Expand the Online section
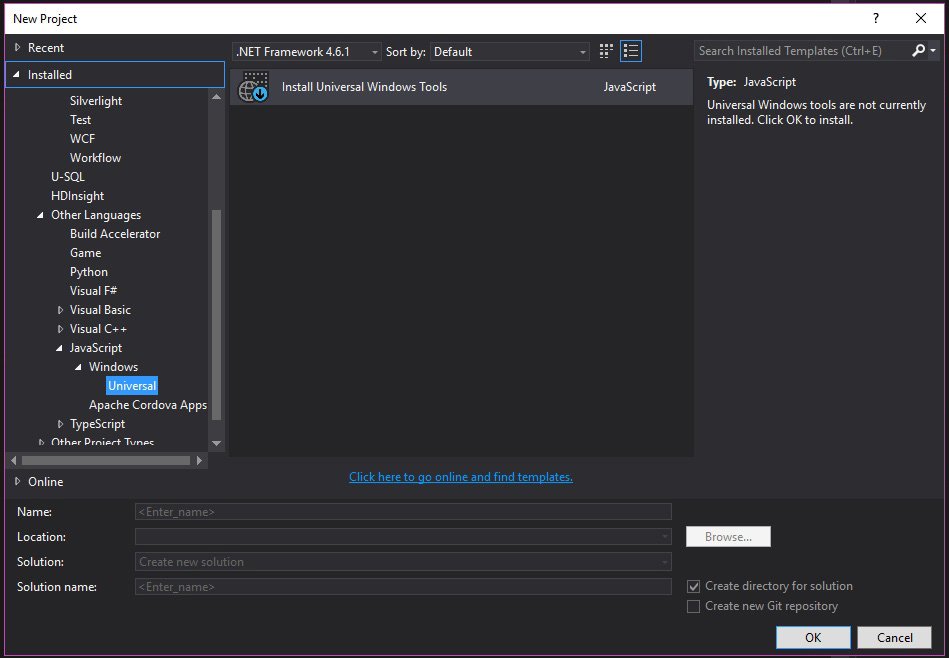 18,481
